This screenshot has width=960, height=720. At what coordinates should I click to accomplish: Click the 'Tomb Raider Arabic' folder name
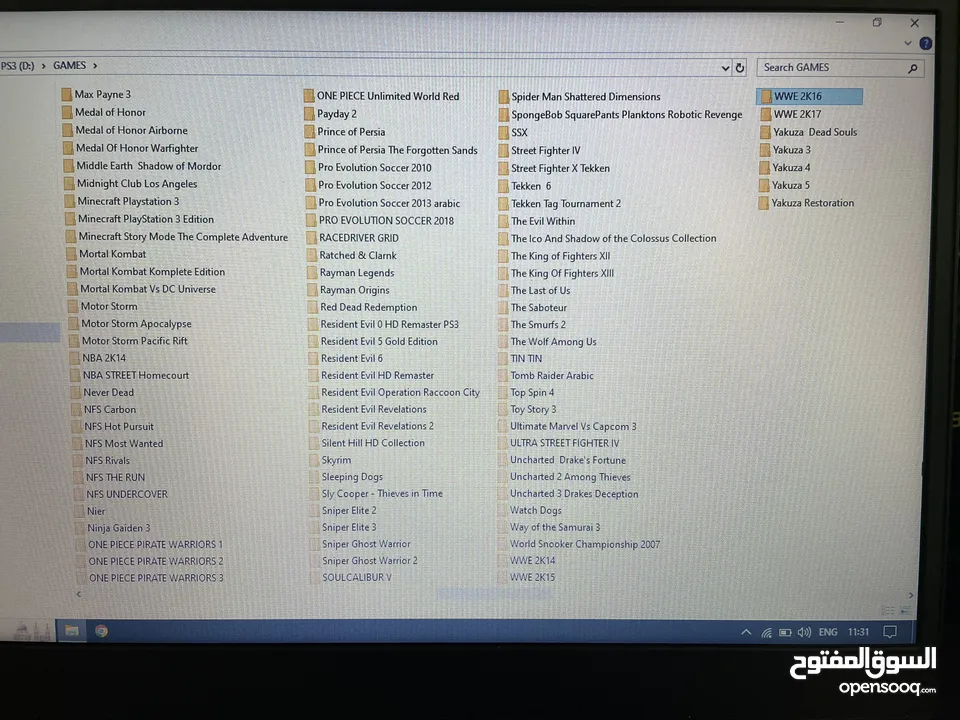(552, 375)
